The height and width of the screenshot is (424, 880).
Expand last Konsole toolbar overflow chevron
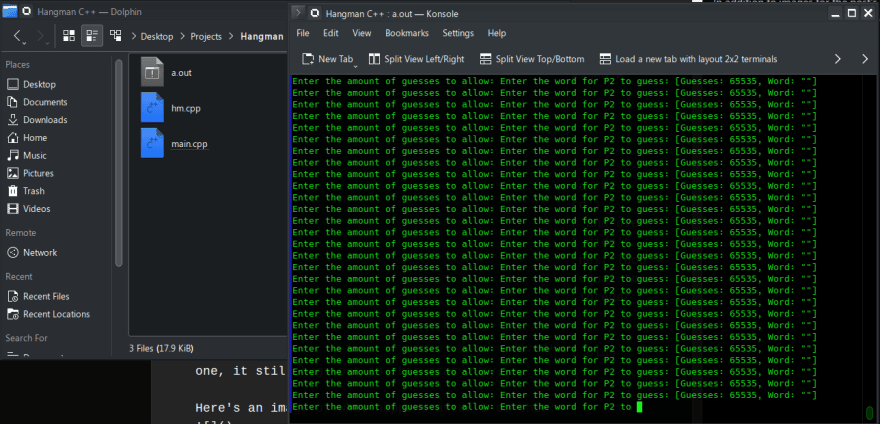[865, 59]
